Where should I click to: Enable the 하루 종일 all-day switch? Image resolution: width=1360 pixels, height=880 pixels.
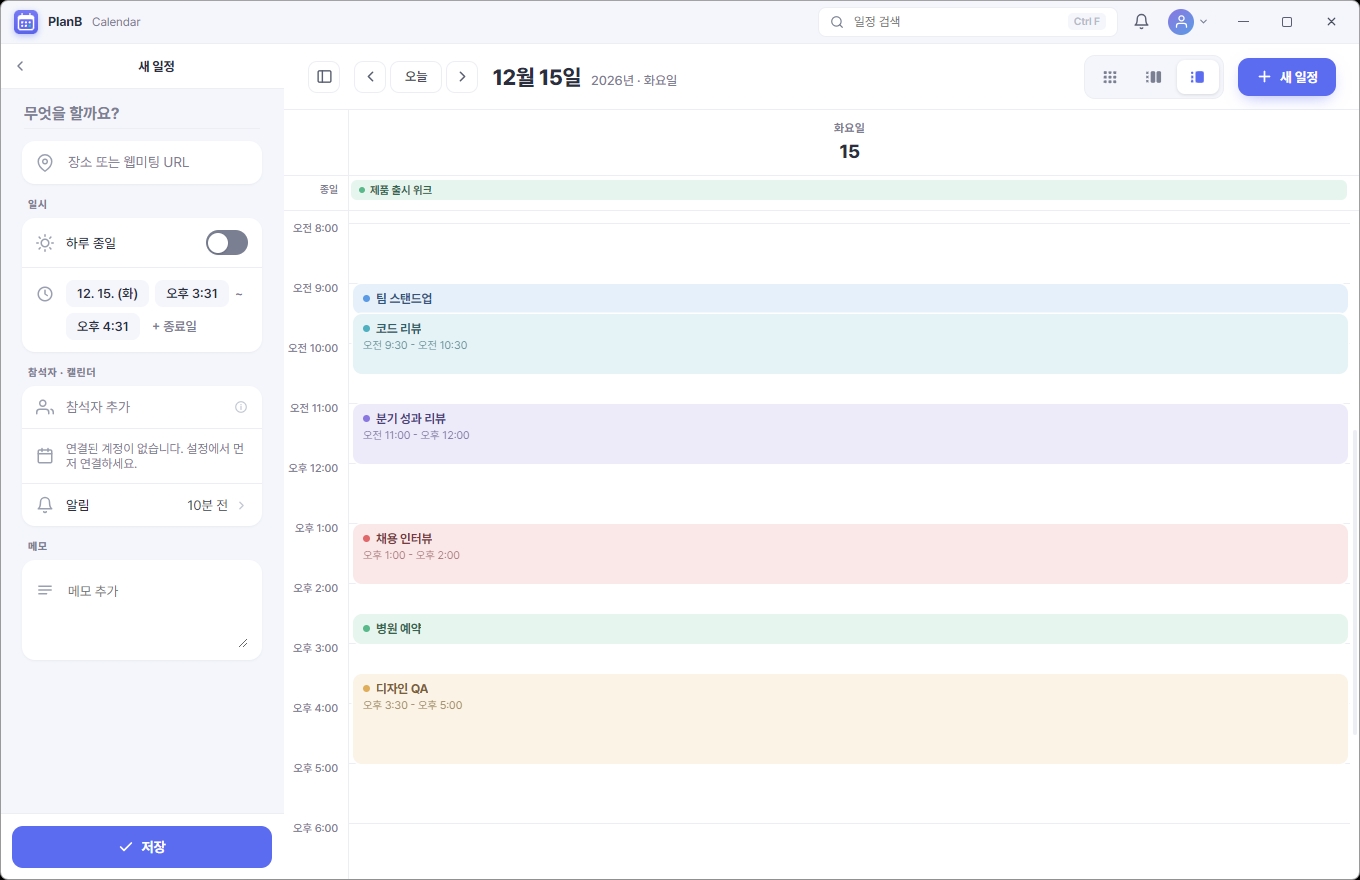click(x=227, y=243)
